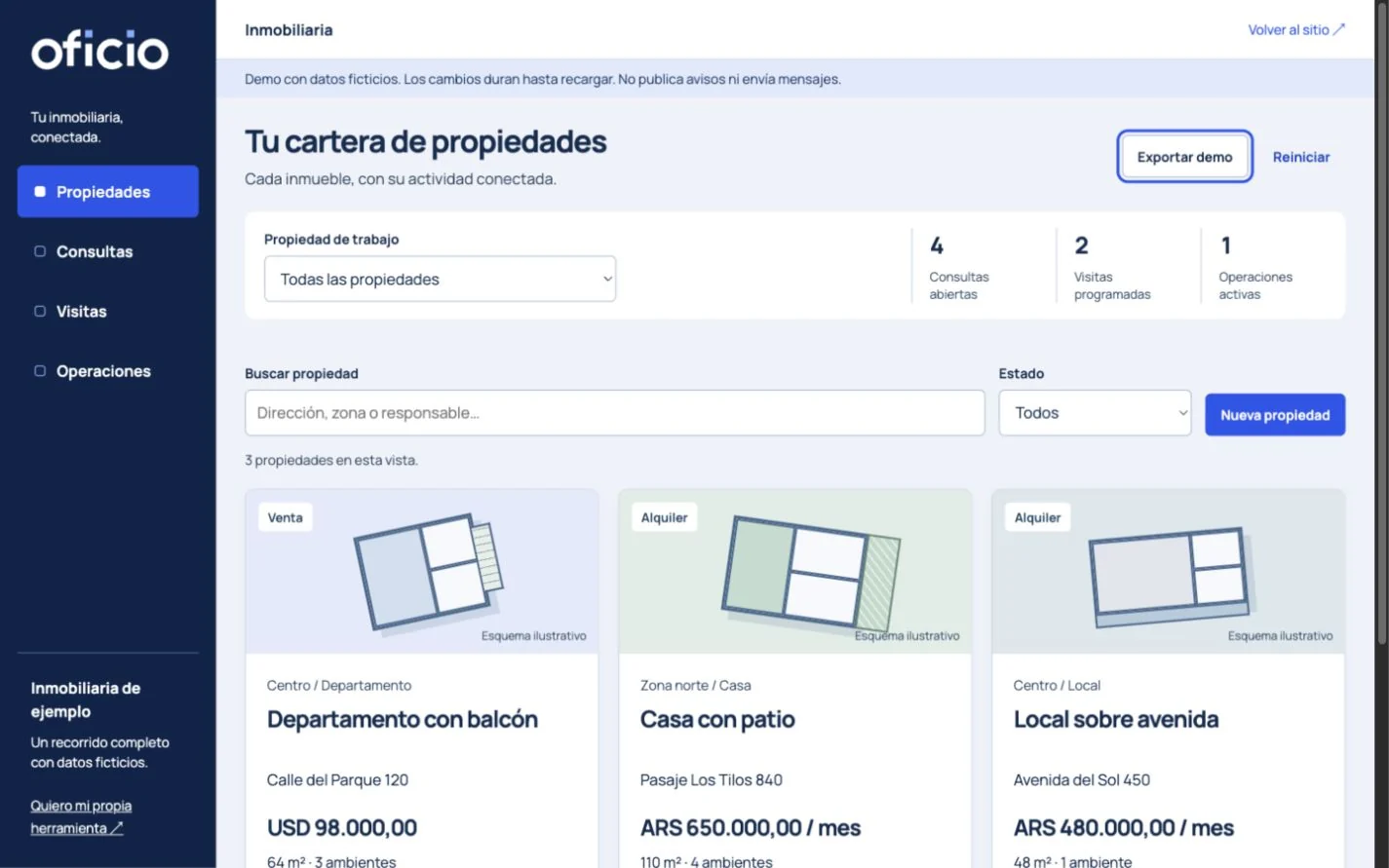Click the address Avenida del Sol 450
Viewport: 1389px width, 868px height.
coord(1082,780)
